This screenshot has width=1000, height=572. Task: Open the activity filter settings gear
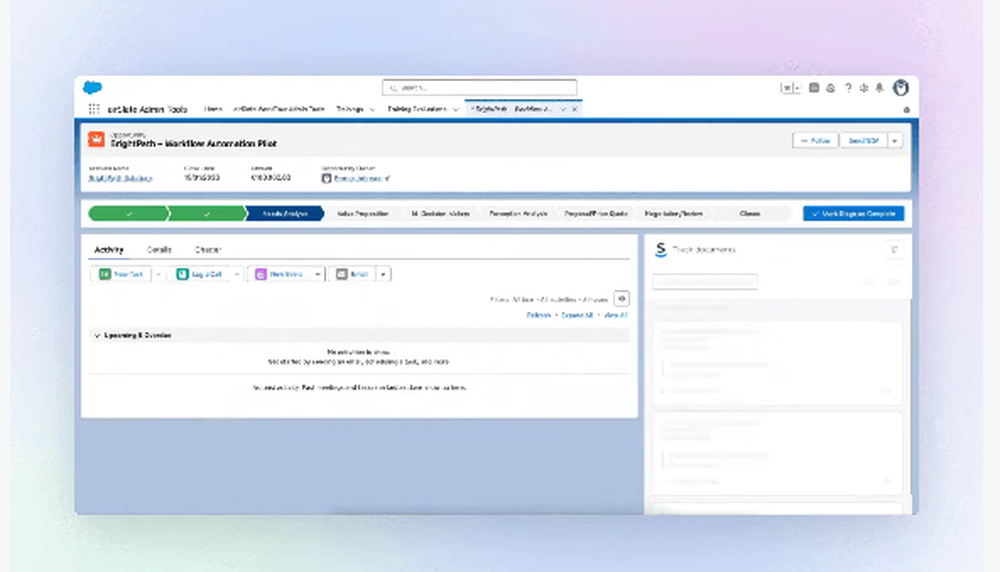(622, 298)
